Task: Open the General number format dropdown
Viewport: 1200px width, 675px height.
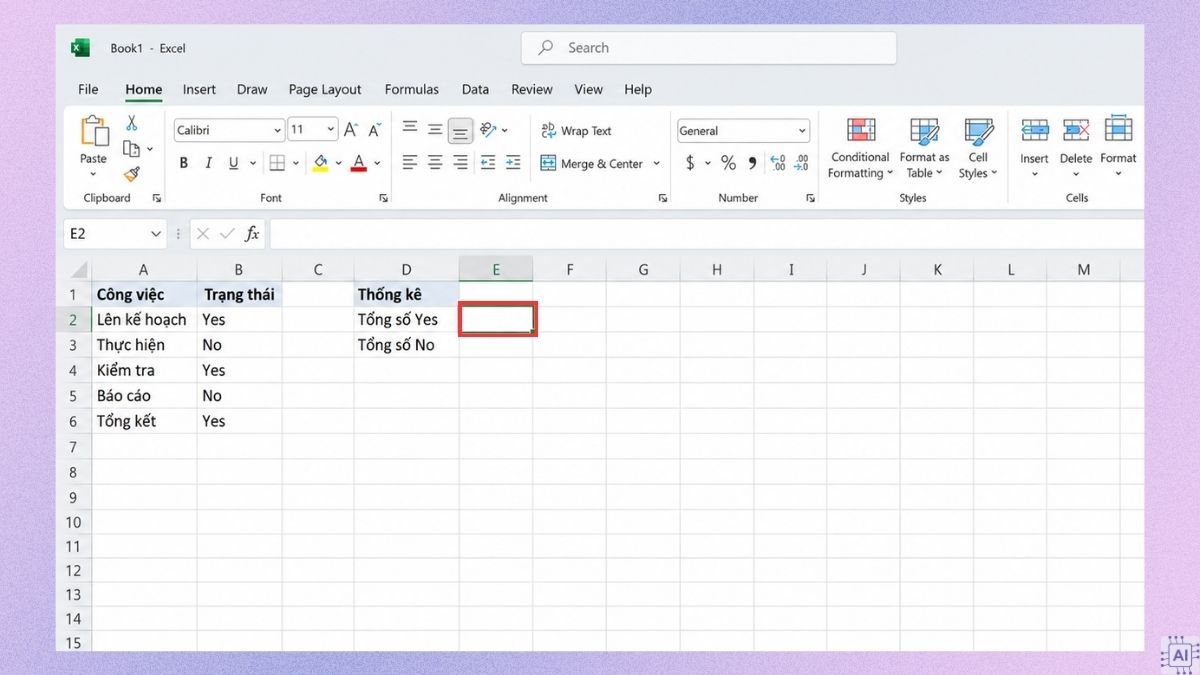Action: click(x=802, y=131)
